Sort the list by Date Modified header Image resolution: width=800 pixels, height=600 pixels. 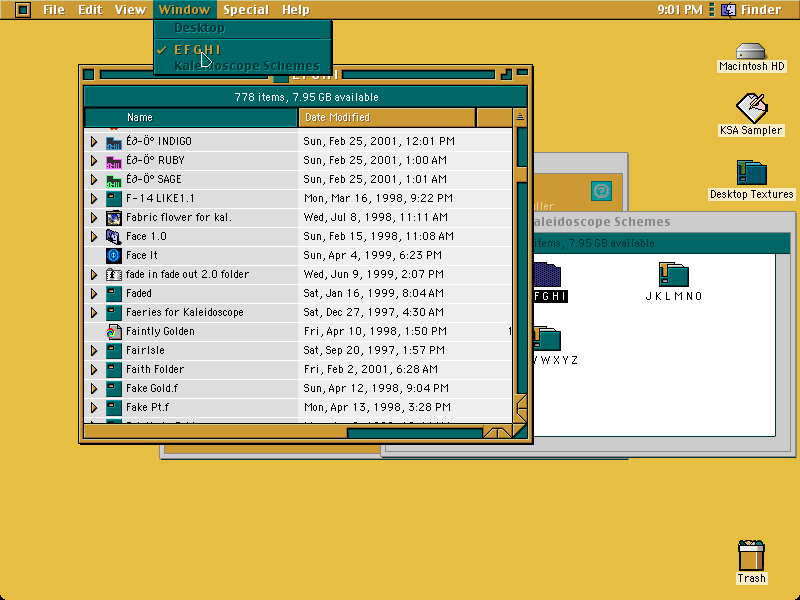pyautogui.click(x=387, y=117)
